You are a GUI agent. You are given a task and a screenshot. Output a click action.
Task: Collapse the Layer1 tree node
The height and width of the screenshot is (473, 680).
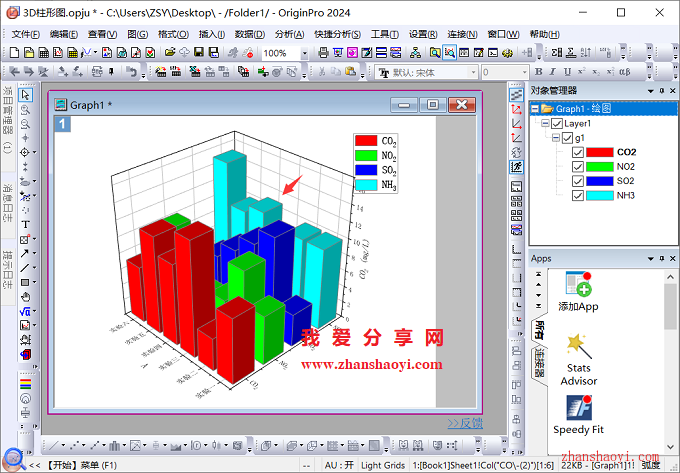pos(546,124)
